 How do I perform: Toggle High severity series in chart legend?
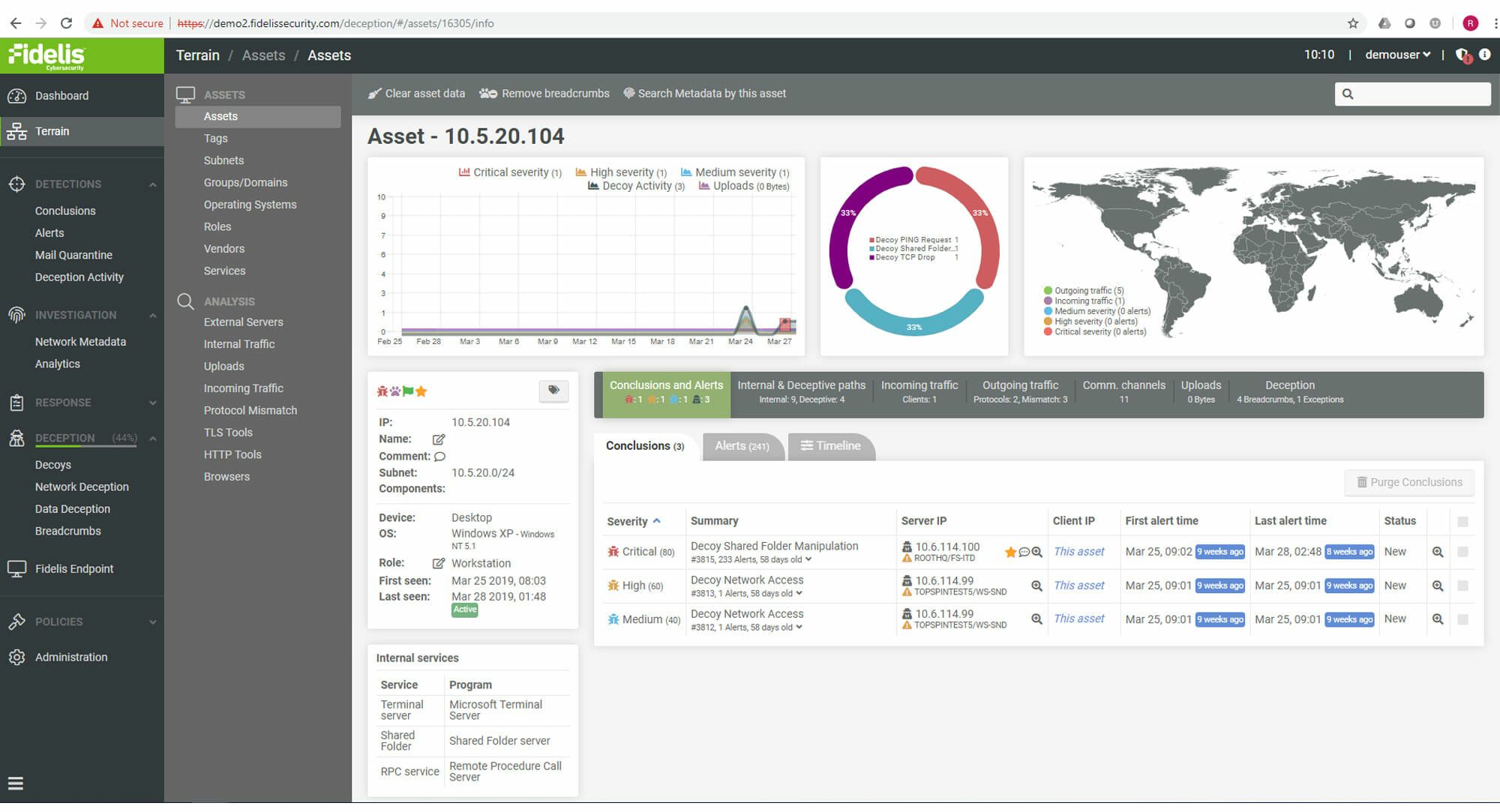pyautogui.click(x=621, y=172)
